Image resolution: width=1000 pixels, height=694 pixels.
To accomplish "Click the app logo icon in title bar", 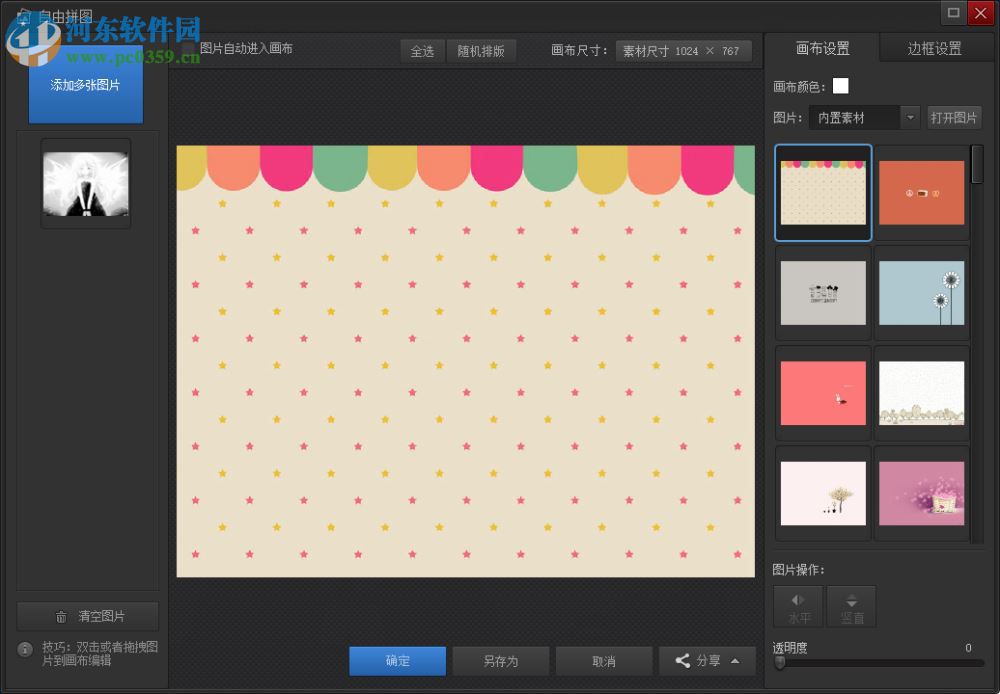I will (x=24, y=13).
